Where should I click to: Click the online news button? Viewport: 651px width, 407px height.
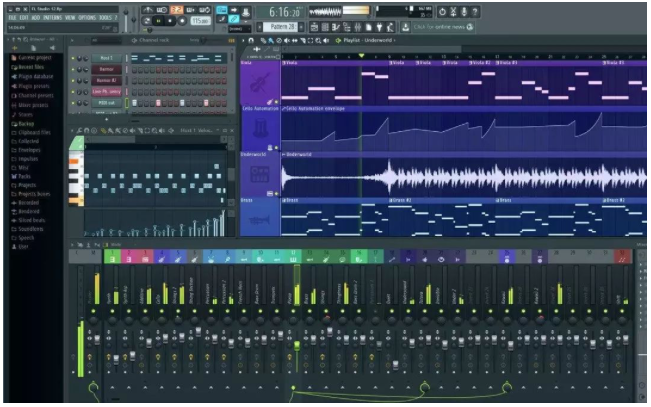443,27
